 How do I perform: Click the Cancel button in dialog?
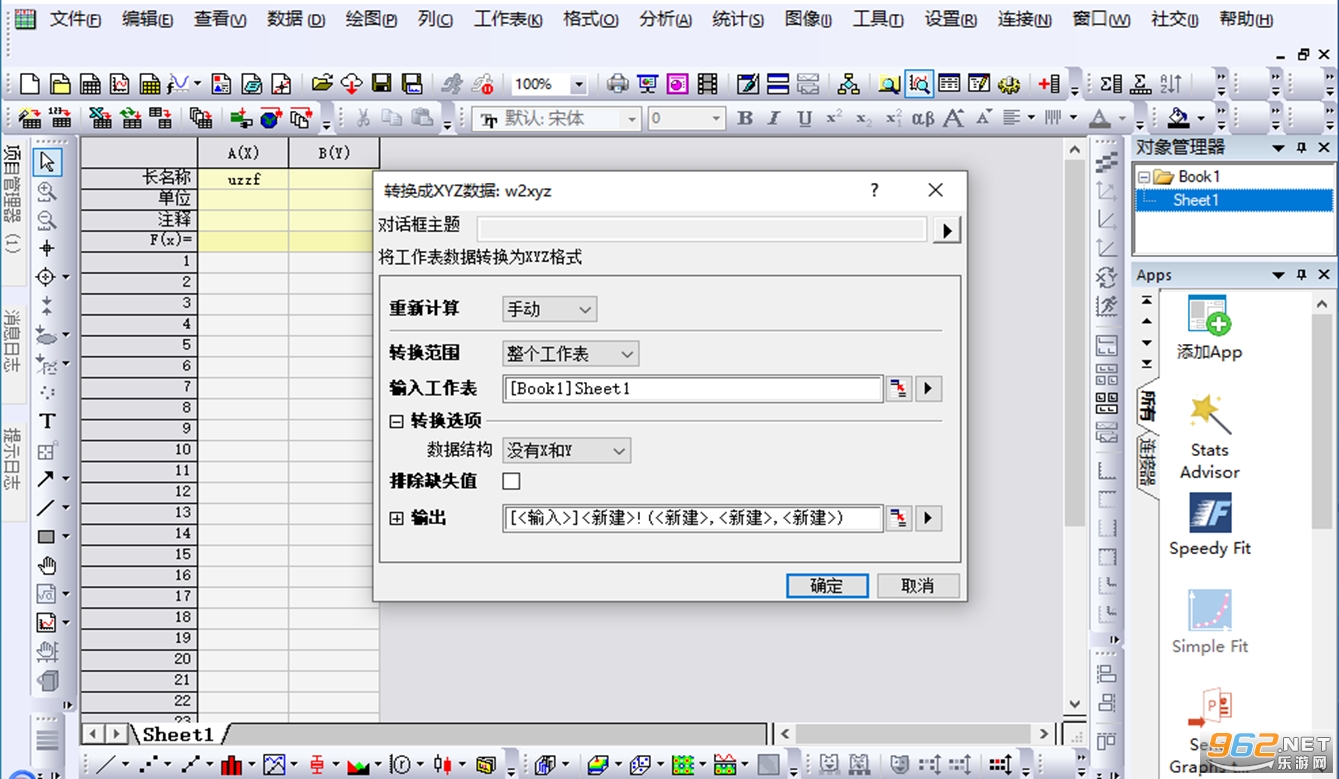click(x=917, y=586)
